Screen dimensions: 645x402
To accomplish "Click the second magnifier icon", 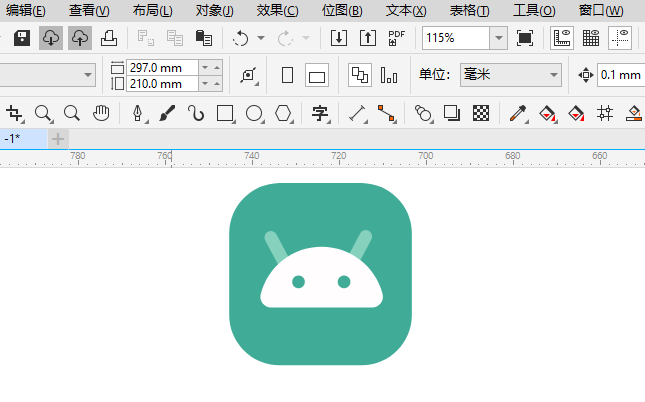I will 72,113.
